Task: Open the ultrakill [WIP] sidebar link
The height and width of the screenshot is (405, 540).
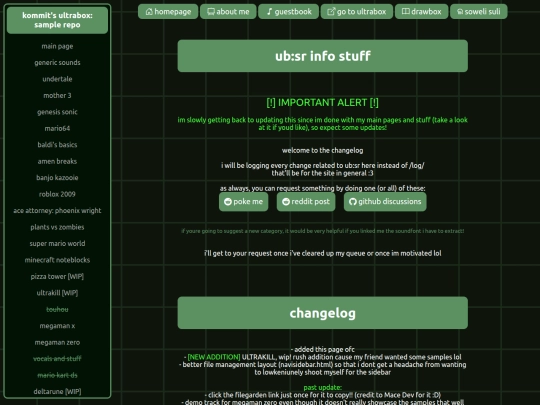Action: [57, 293]
